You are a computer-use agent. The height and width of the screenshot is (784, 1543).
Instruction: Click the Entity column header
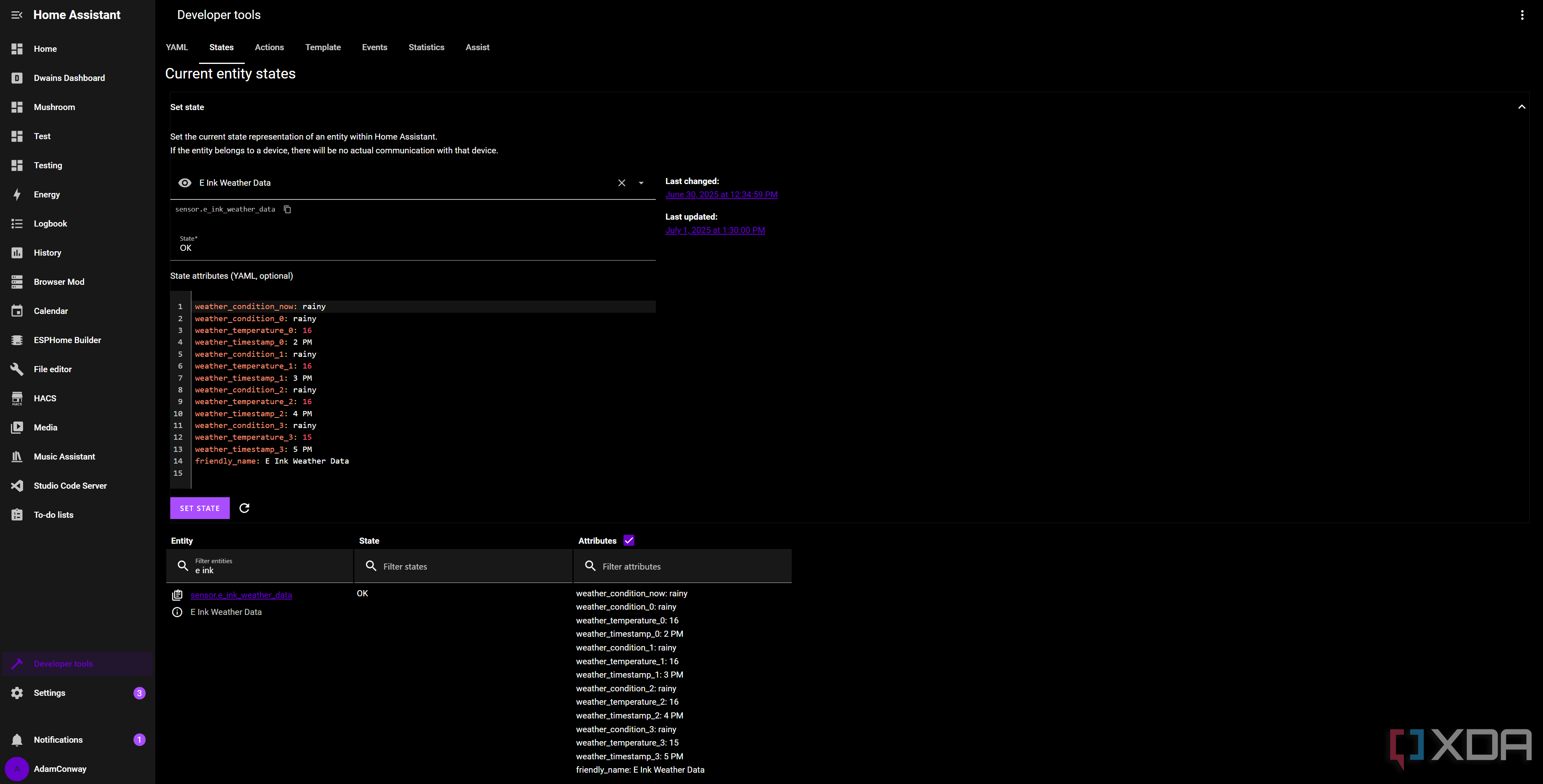tap(182, 541)
